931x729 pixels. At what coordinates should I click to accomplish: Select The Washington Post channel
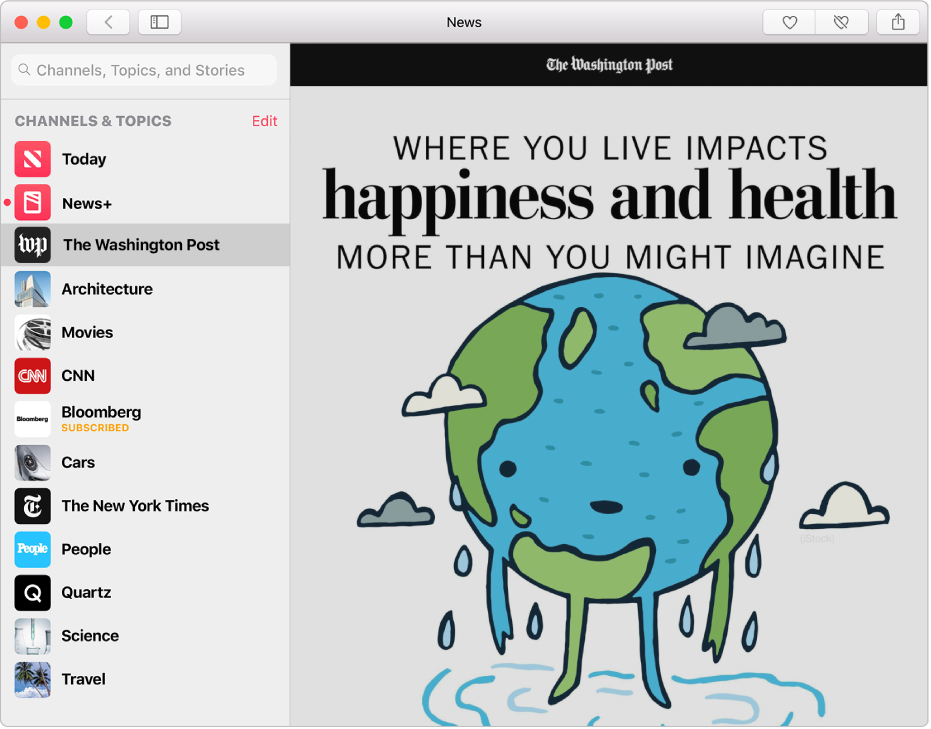click(x=141, y=245)
